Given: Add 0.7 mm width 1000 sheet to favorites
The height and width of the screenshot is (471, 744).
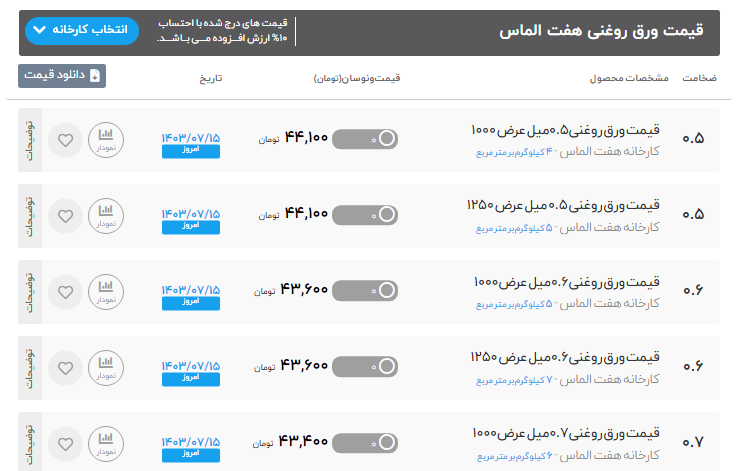Looking at the screenshot, I should [66, 442].
